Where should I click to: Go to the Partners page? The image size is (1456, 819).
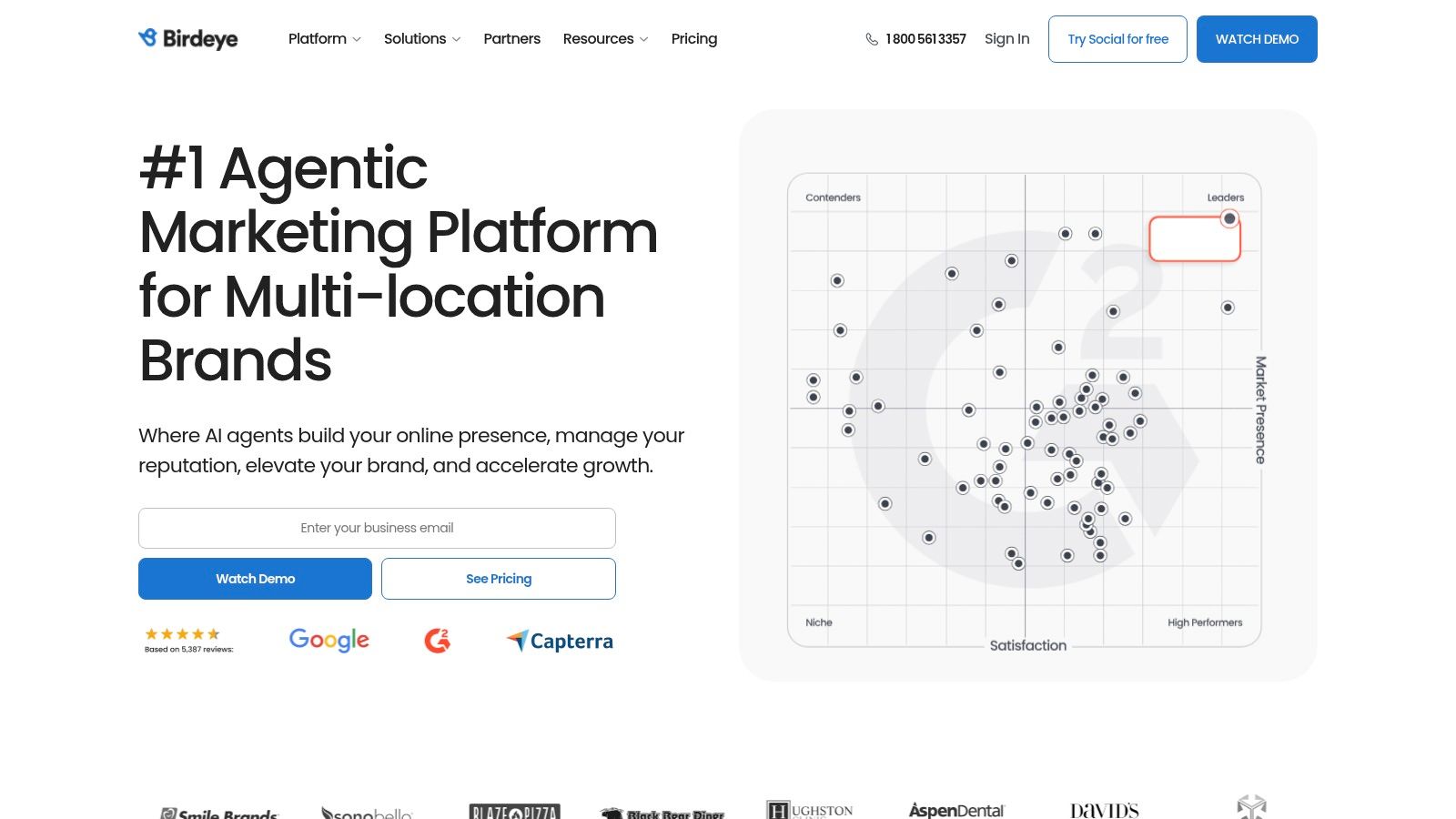coord(511,38)
